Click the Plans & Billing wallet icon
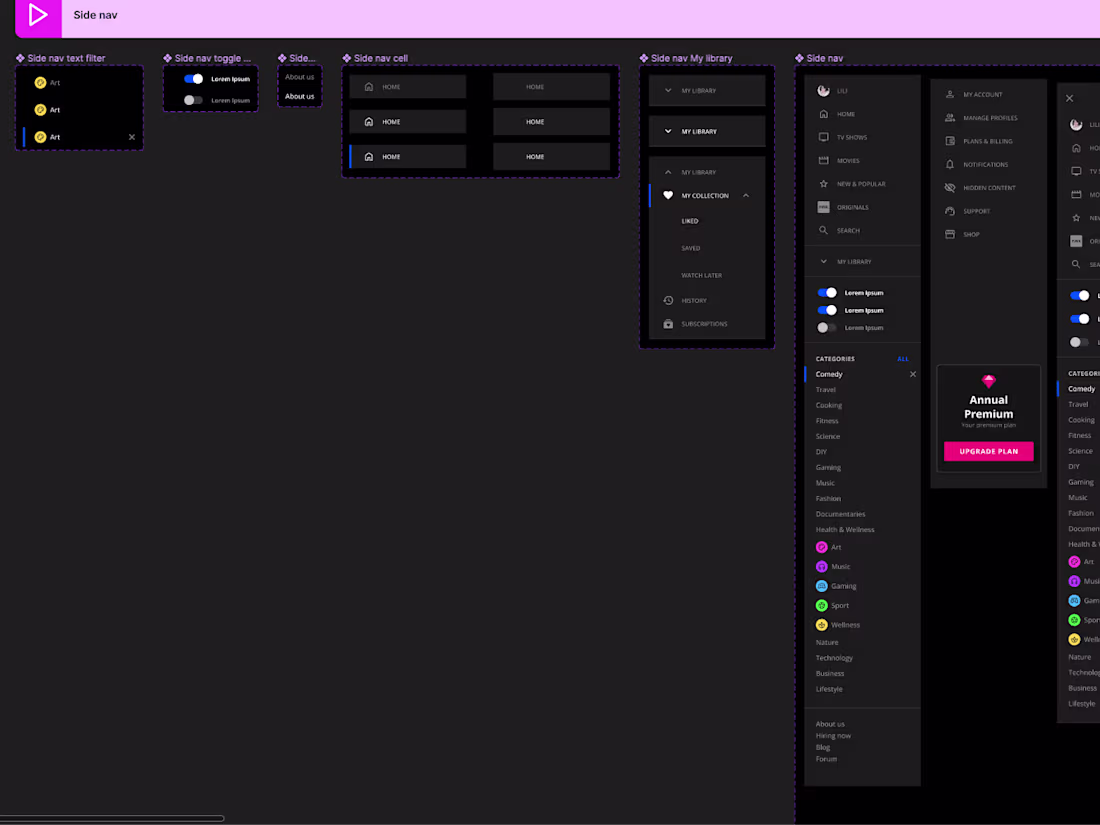The width and height of the screenshot is (1100, 825). 950,141
